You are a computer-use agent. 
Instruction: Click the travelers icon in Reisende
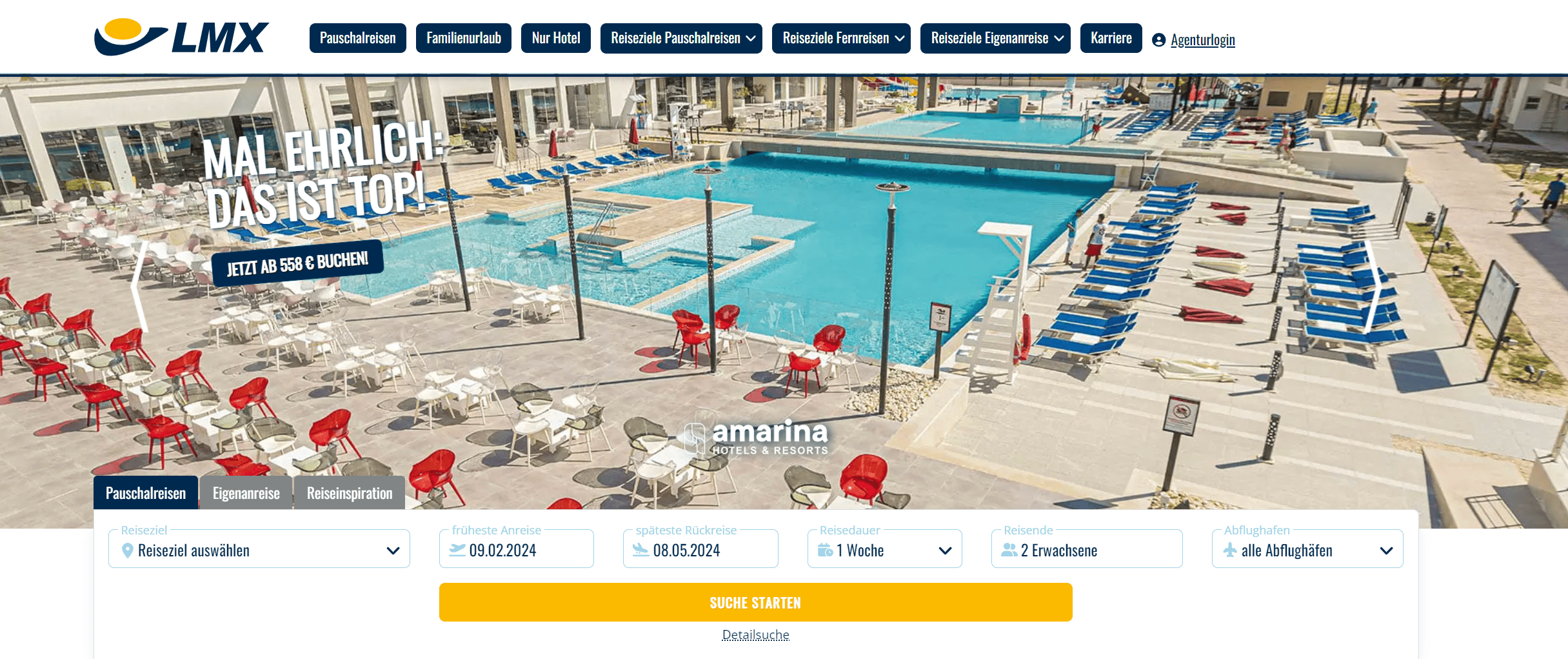pyautogui.click(x=1009, y=550)
